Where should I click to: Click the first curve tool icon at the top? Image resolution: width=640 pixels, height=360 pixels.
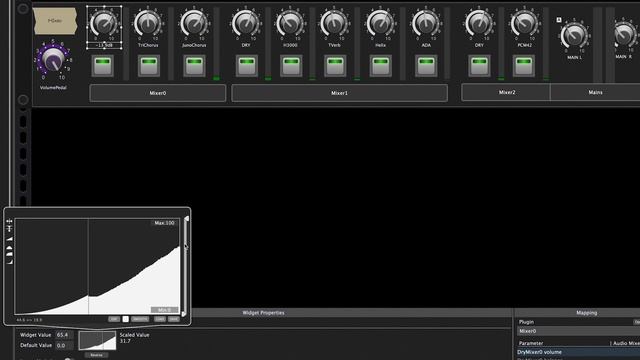click(x=9, y=221)
